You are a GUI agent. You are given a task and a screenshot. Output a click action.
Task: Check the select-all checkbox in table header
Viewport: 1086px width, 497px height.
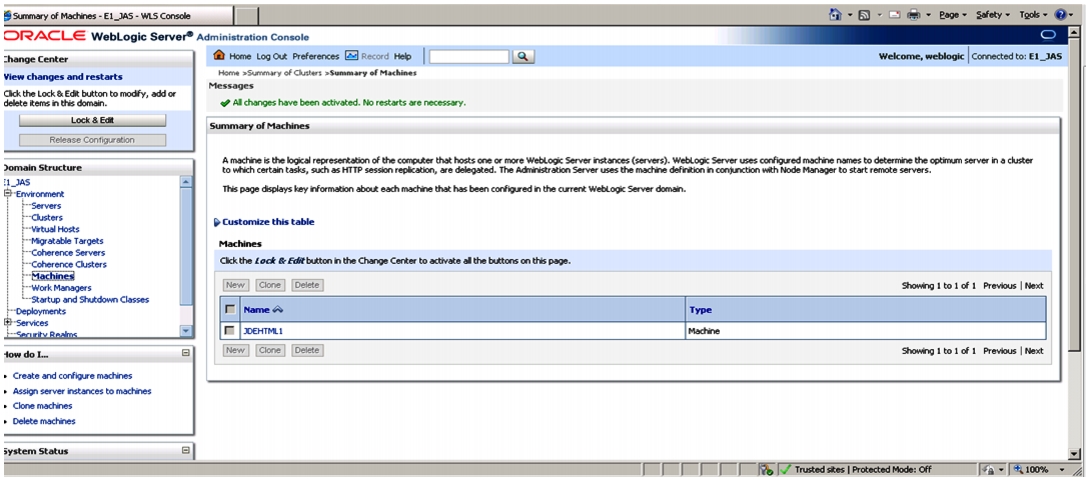tap(229, 310)
